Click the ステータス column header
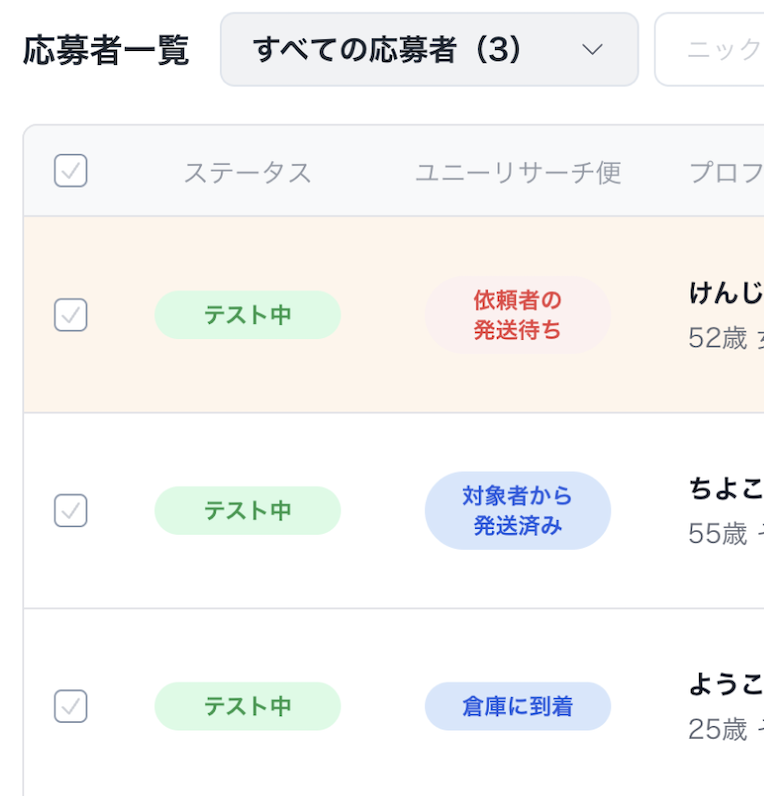 point(247,173)
